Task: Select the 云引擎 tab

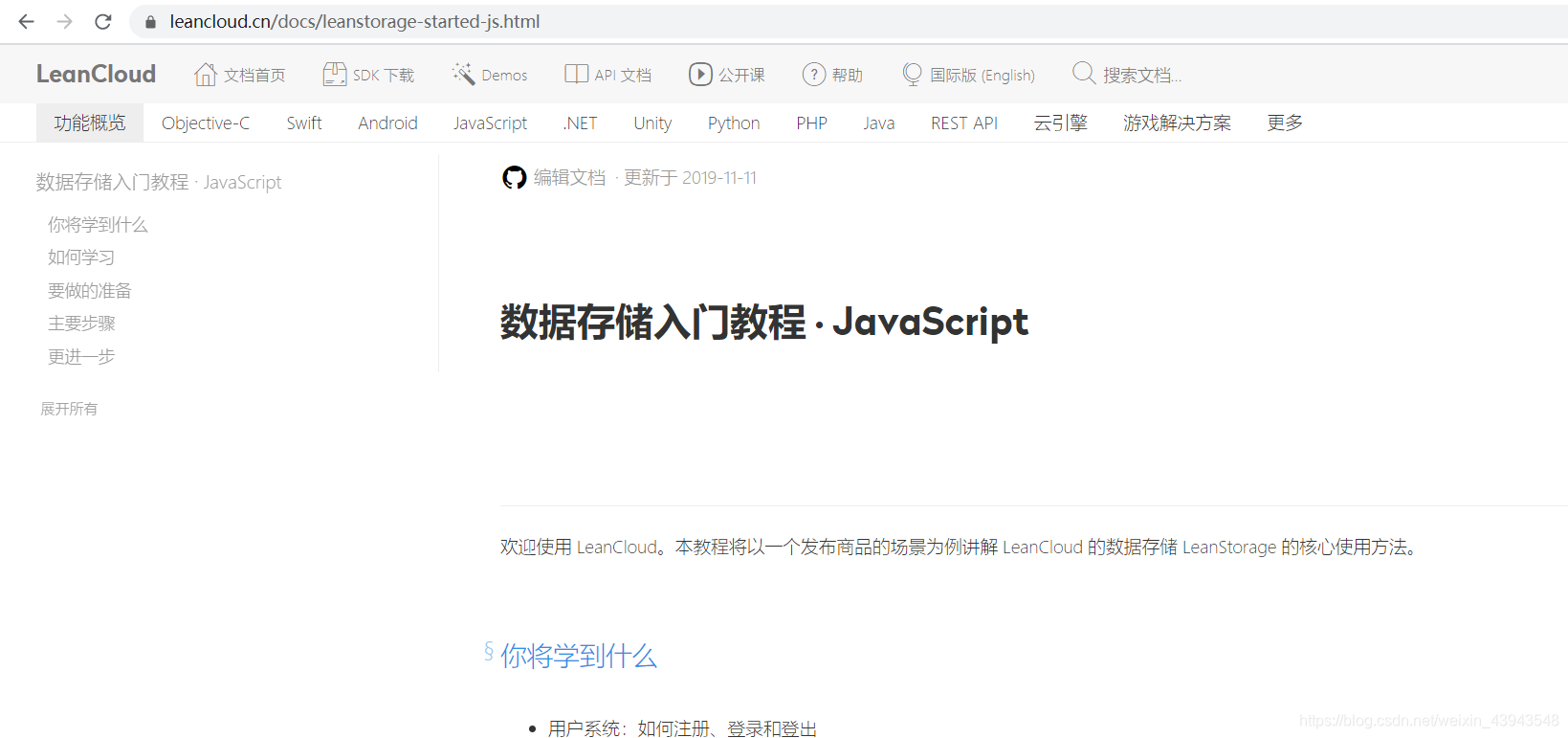Action: (1061, 123)
